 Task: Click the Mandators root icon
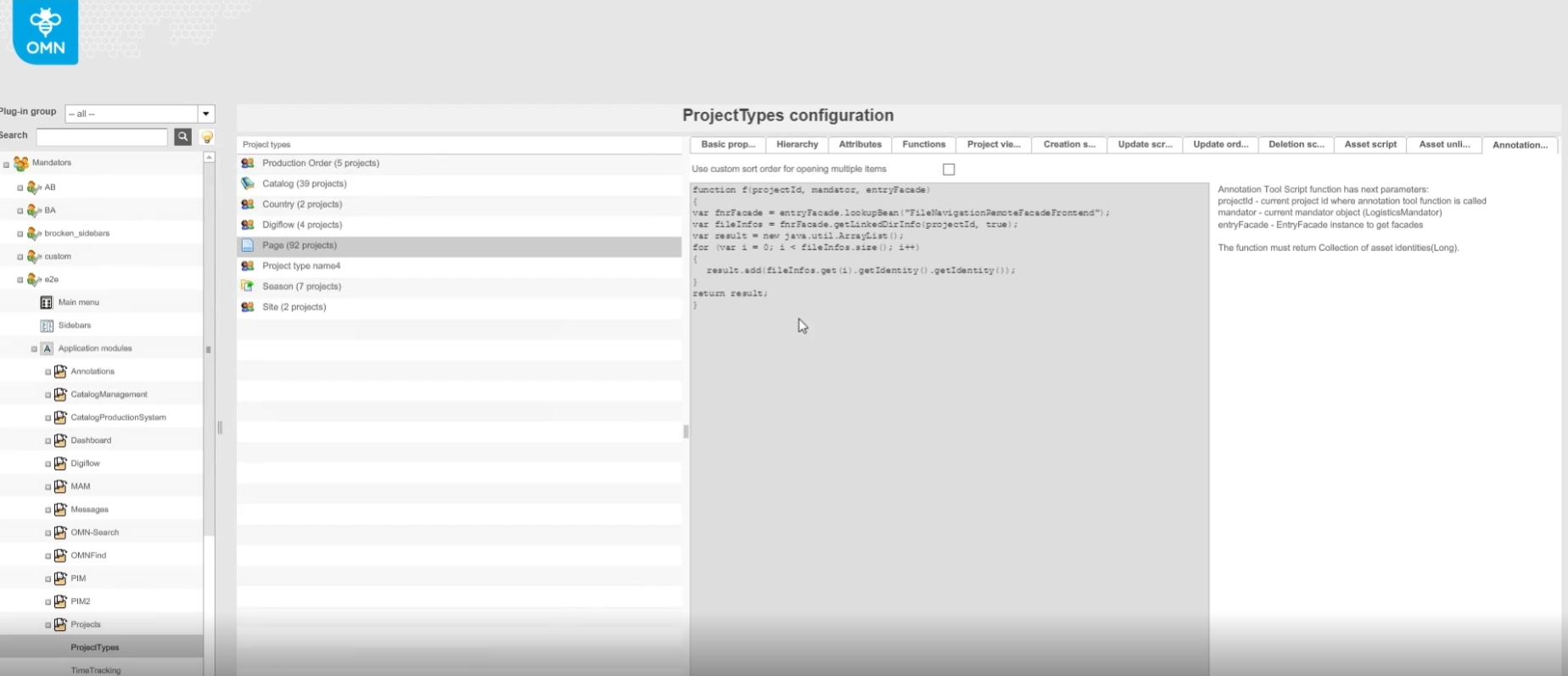21,163
